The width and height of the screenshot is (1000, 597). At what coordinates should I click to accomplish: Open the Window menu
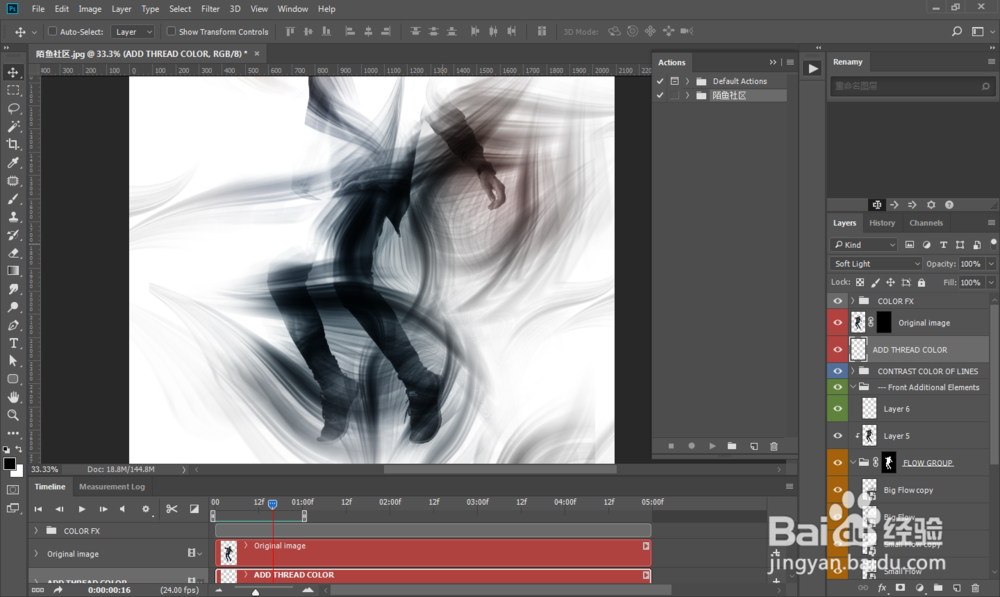[293, 9]
